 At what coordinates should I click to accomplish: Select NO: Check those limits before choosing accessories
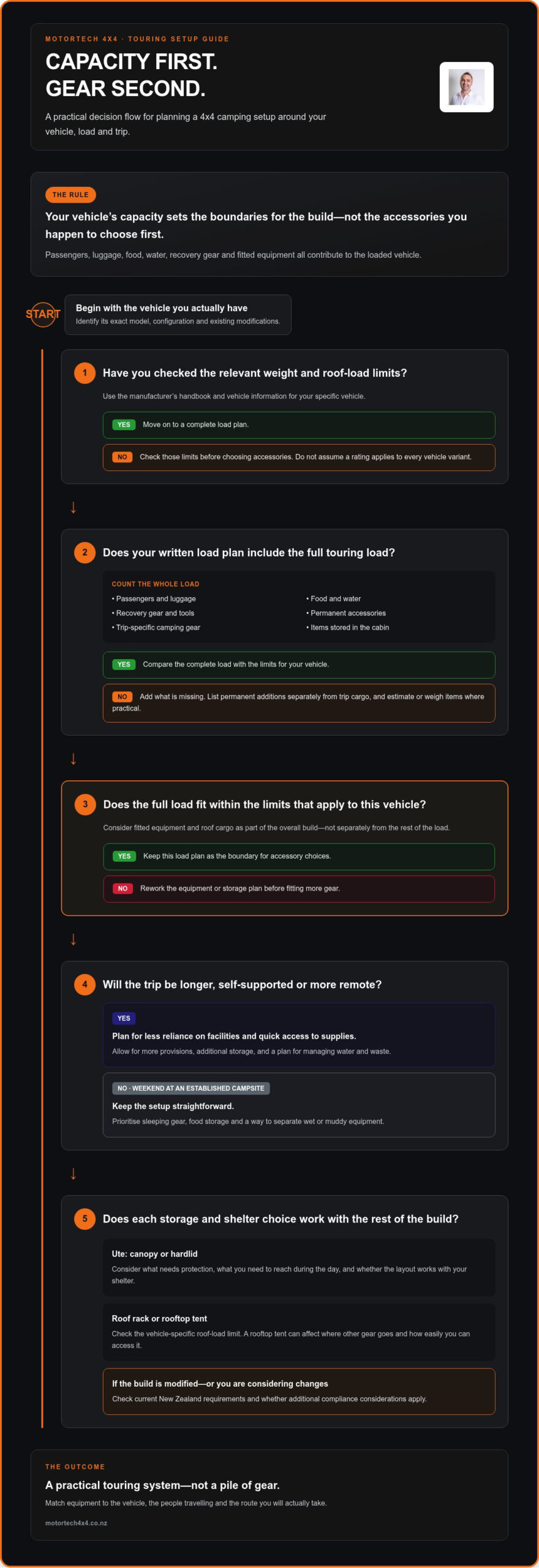[299, 458]
